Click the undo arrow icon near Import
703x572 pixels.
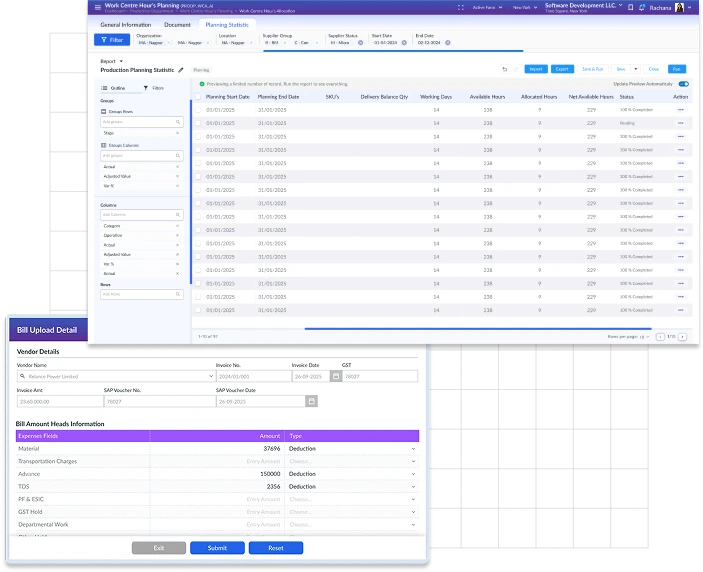point(505,69)
